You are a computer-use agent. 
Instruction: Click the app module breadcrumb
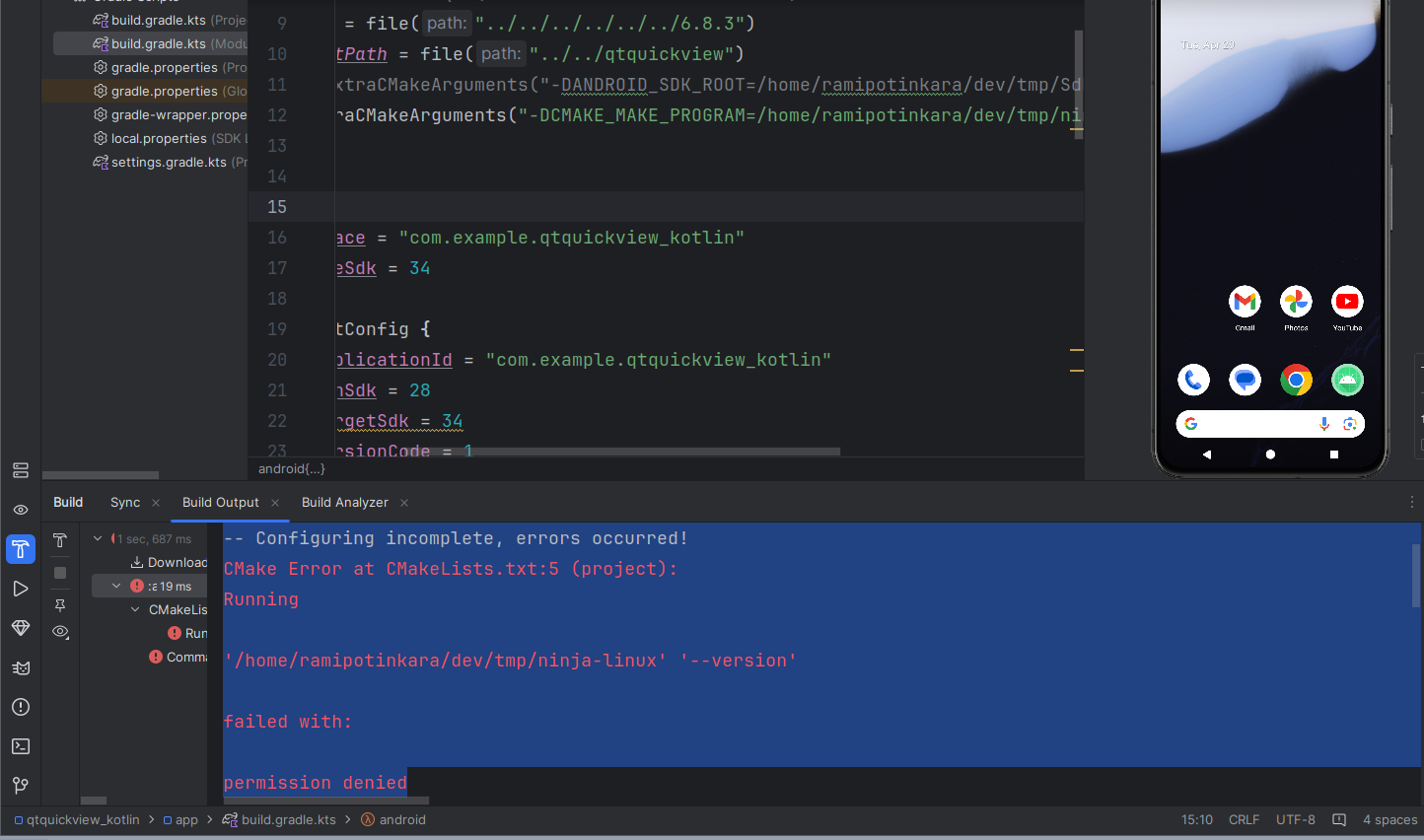180,820
